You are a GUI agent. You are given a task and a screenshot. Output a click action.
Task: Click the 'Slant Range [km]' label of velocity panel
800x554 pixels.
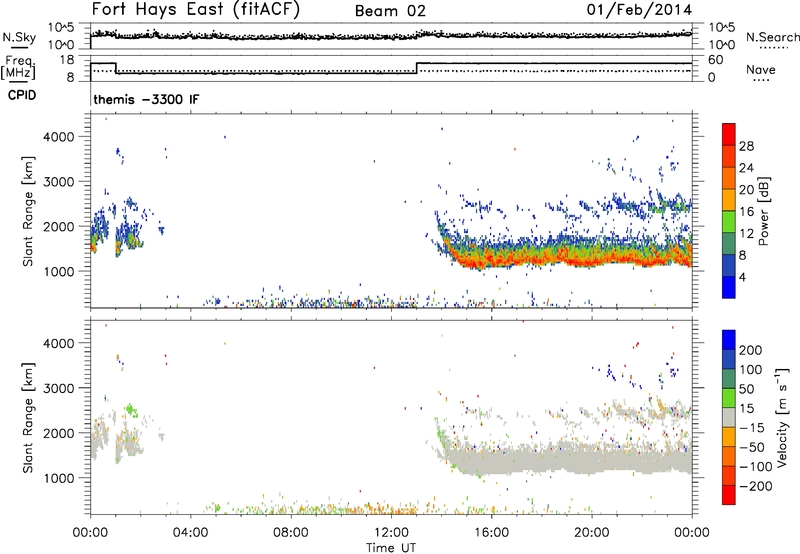pos(28,418)
